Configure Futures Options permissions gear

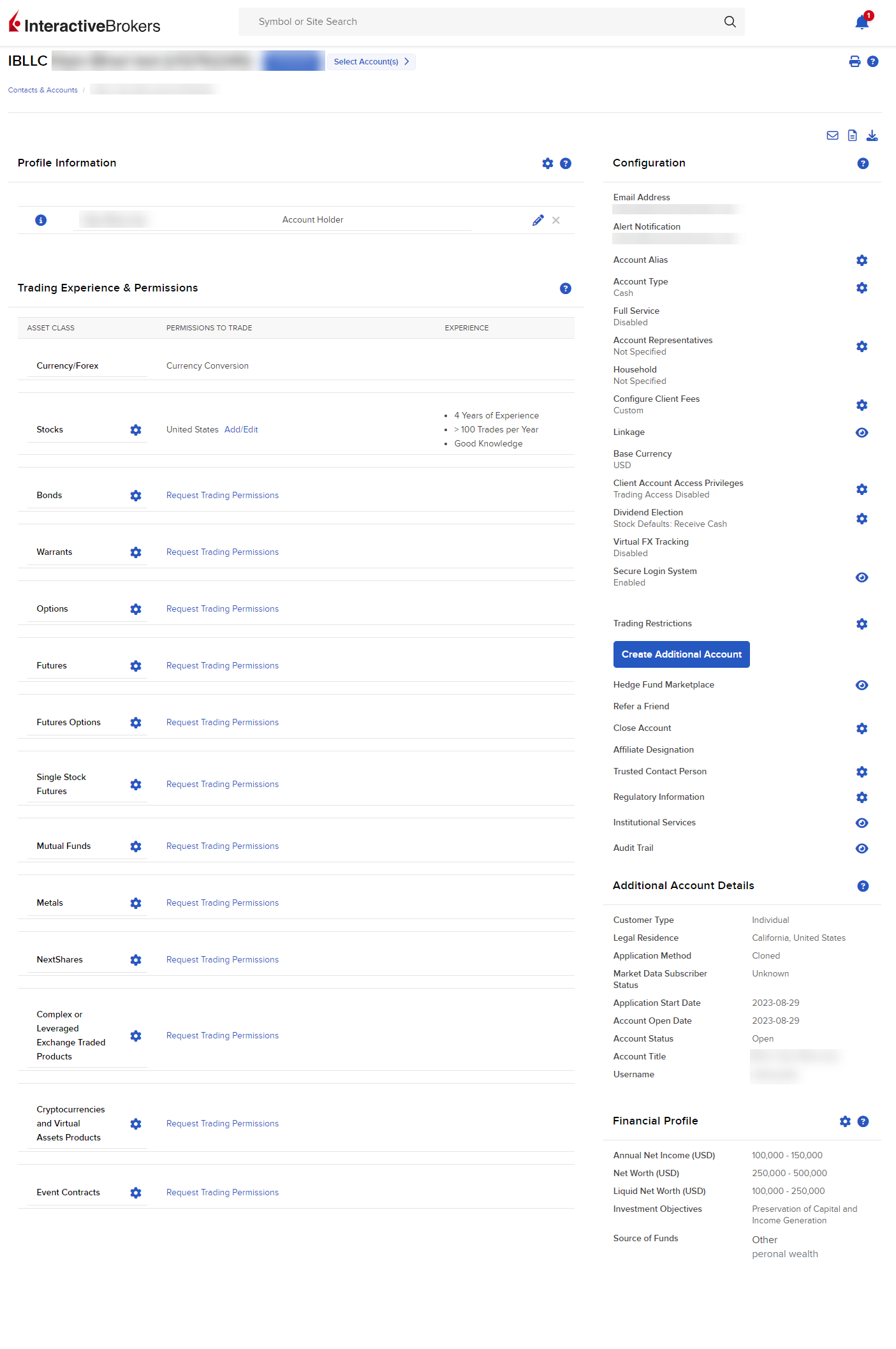136,723
